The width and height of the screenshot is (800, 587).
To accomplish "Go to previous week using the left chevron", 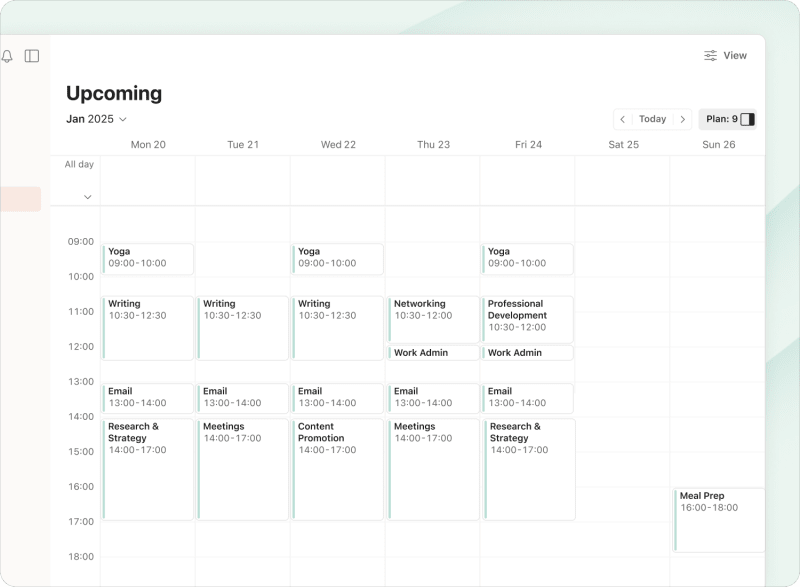I will click(623, 119).
